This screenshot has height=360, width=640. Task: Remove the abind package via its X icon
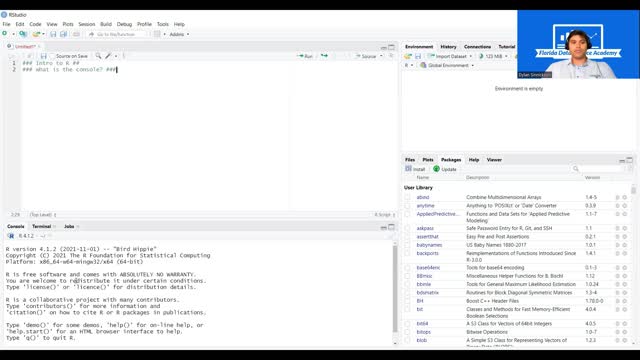624,198
